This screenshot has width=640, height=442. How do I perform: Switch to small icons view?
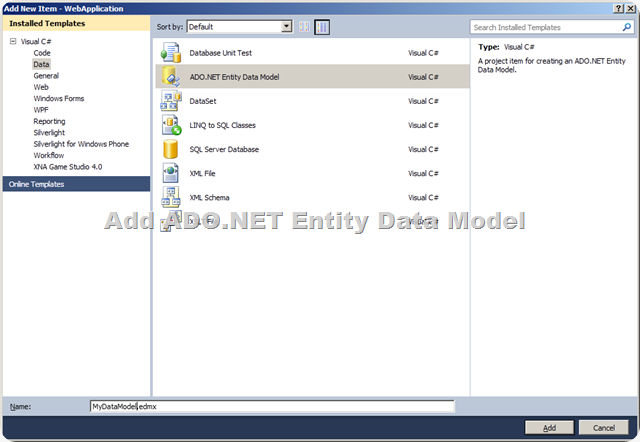304,27
